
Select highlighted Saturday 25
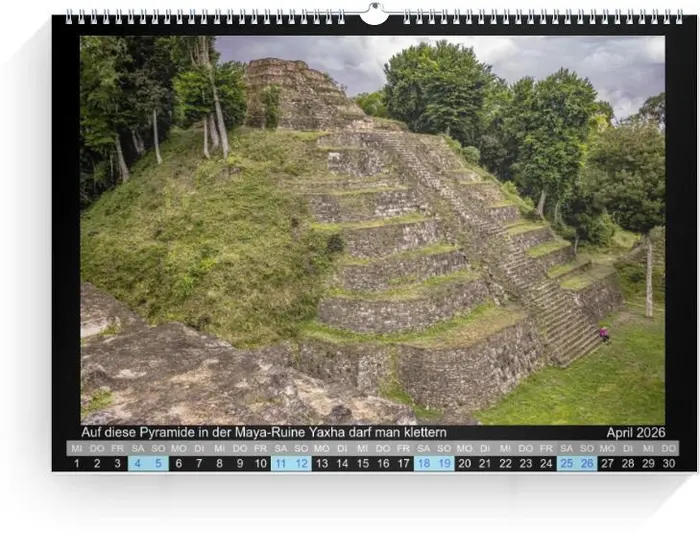[567, 464]
